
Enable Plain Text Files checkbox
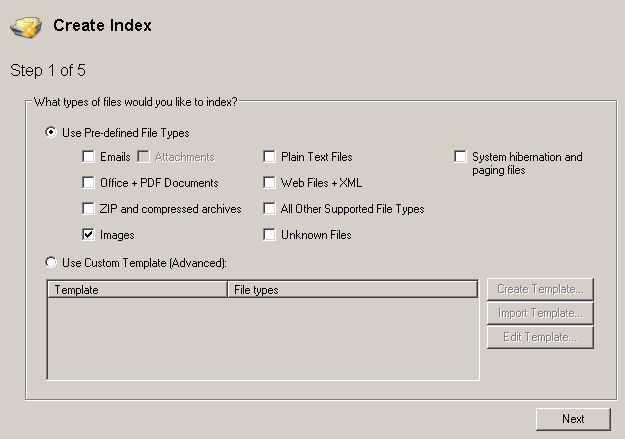269,157
